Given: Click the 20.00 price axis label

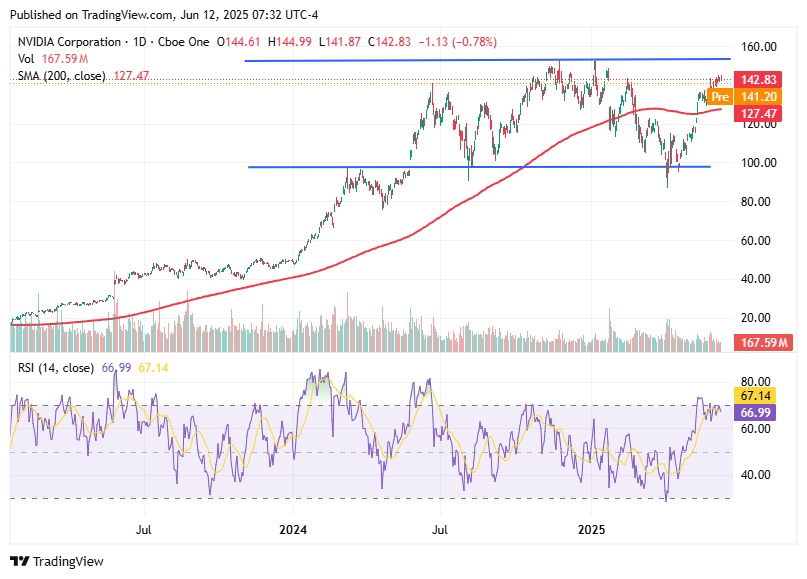Looking at the screenshot, I should pos(756,318).
